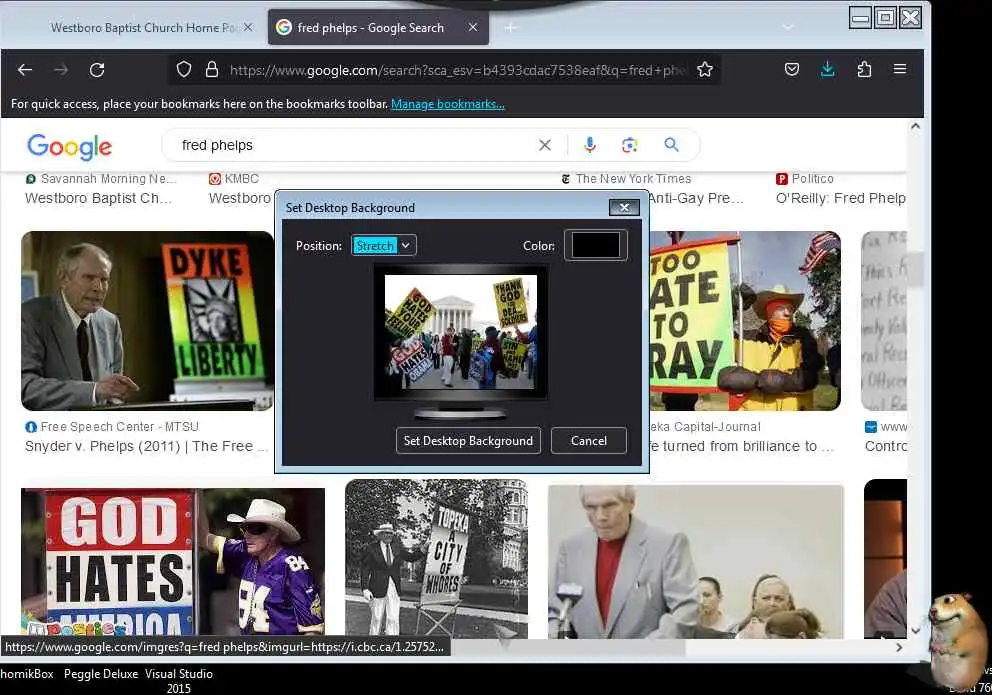This screenshot has width=992, height=695.
Task: Go to Google home via the logo
Action: [69, 146]
